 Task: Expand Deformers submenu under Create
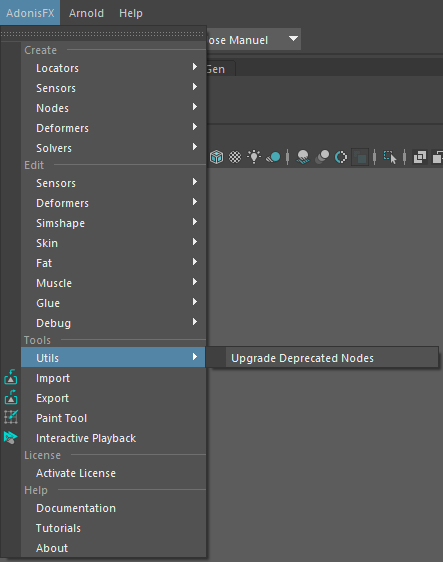(113, 128)
